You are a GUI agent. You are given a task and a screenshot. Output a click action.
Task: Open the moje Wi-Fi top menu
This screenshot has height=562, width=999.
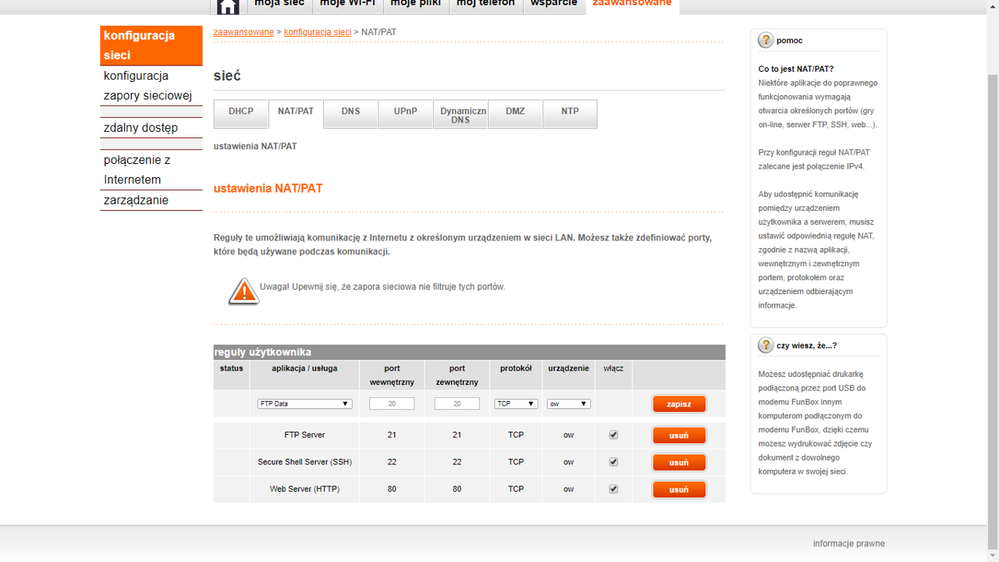[x=347, y=5]
